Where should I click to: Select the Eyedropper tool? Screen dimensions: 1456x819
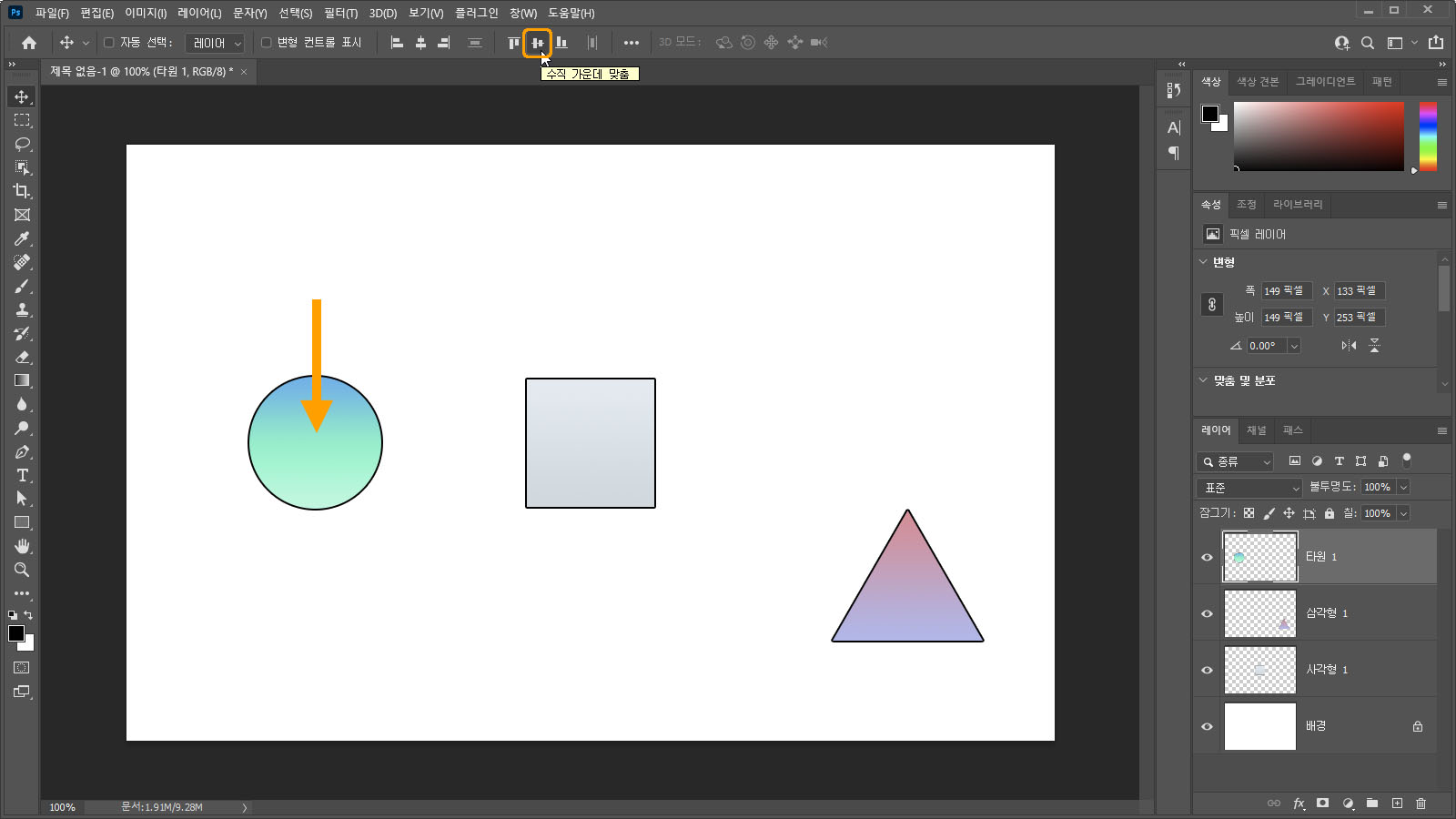point(22,238)
